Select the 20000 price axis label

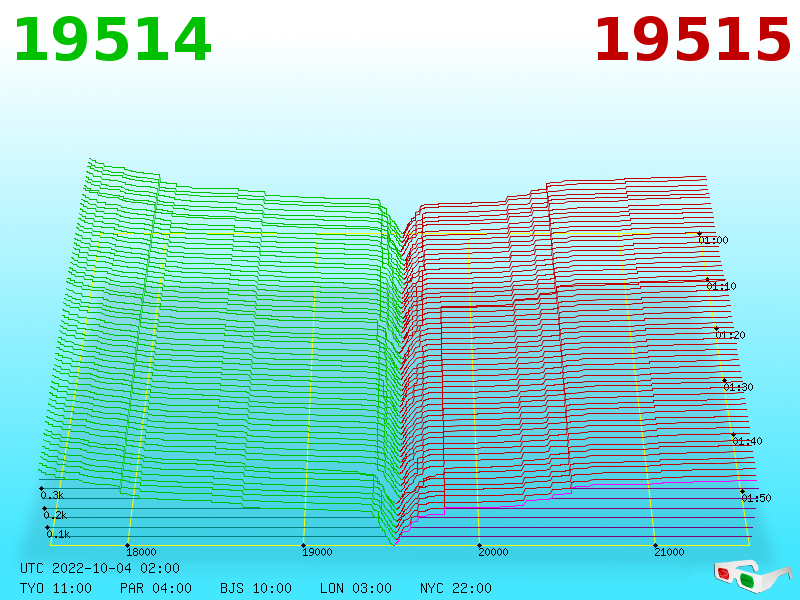(493, 552)
